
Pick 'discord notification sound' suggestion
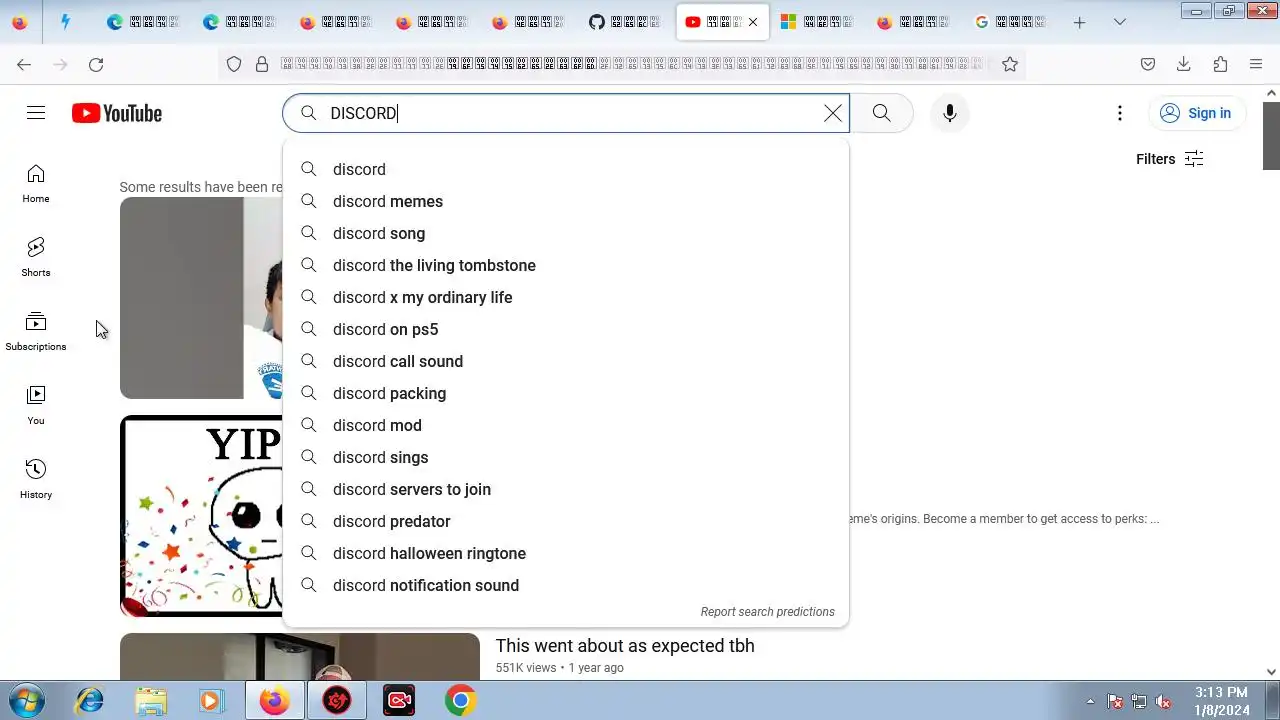pos(566,585)
